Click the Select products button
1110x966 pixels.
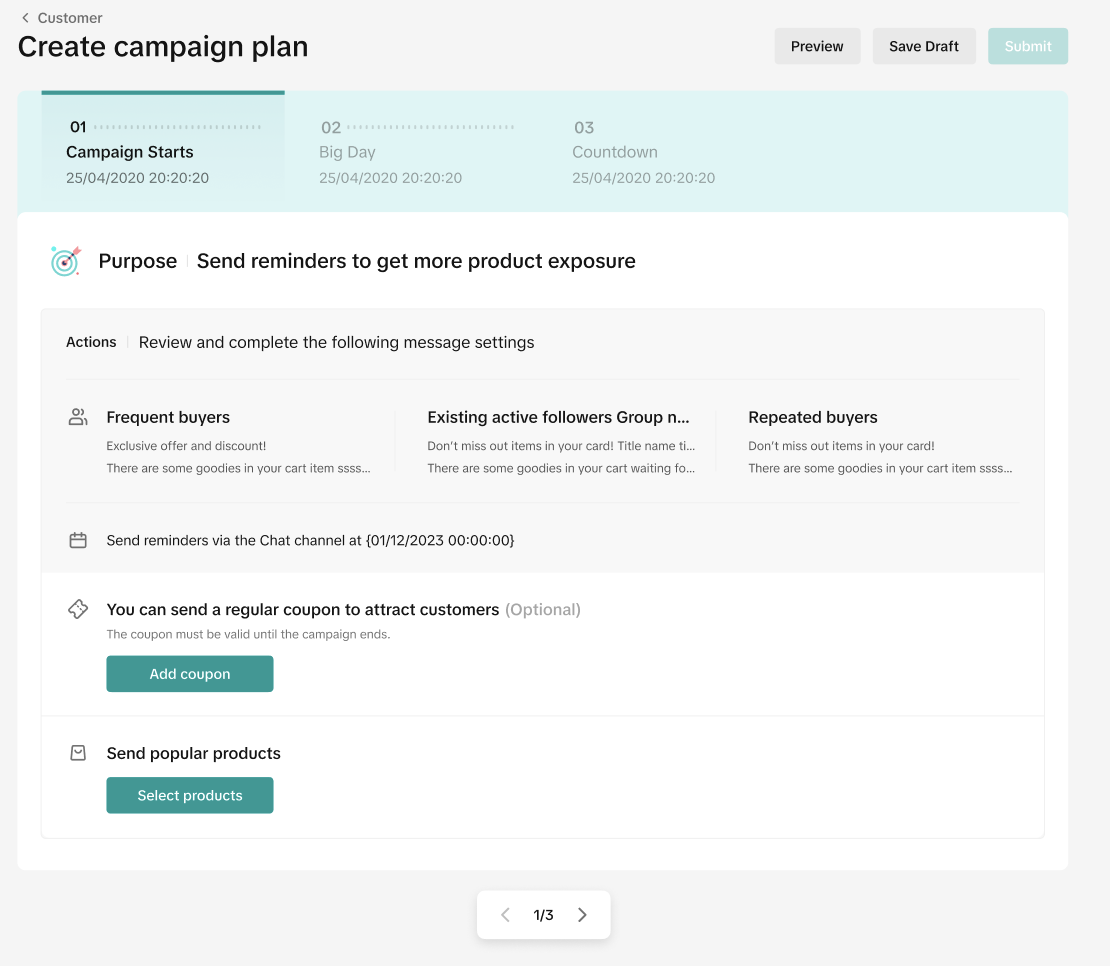190,796
